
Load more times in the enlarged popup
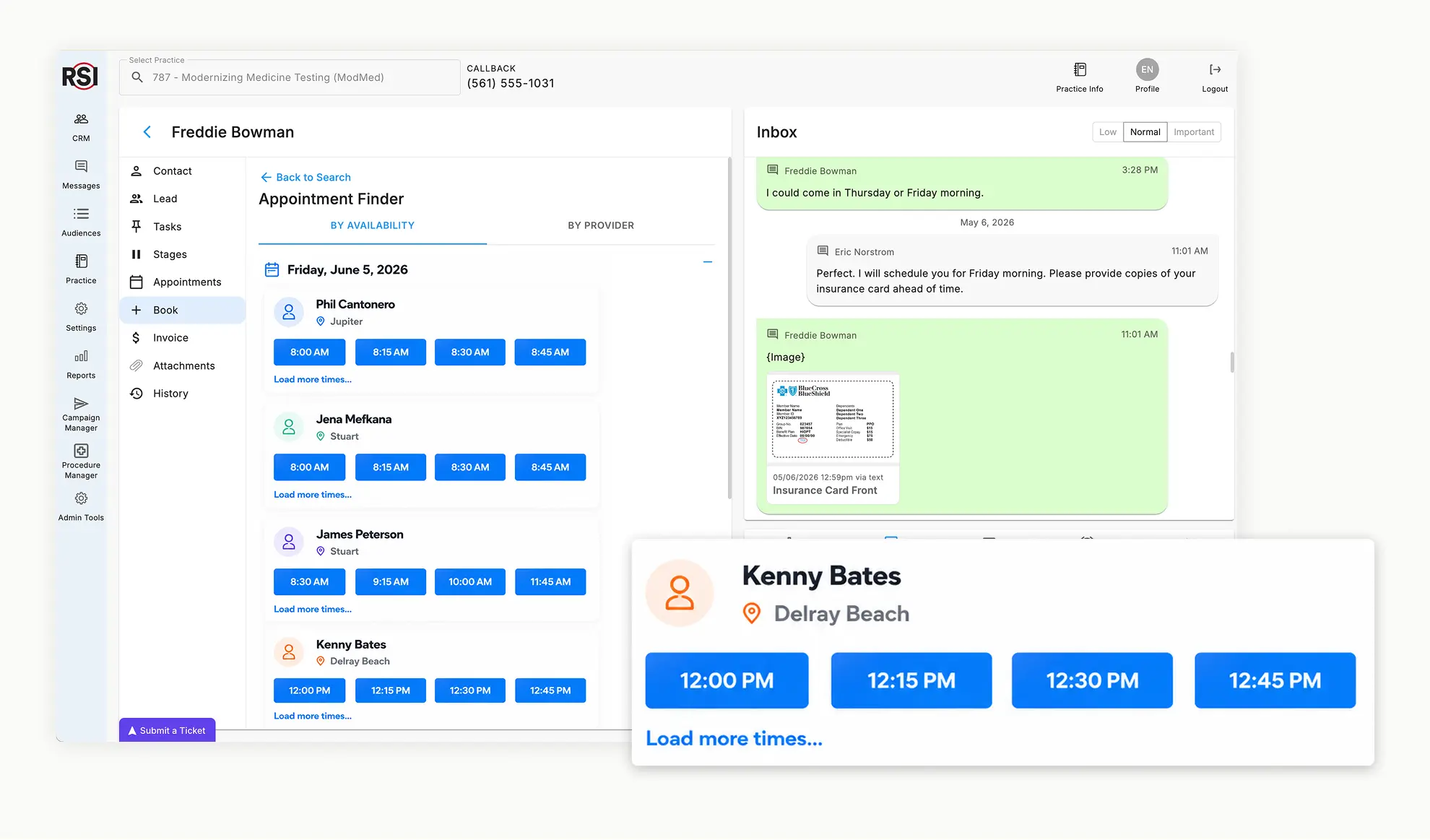pos(734,738)
